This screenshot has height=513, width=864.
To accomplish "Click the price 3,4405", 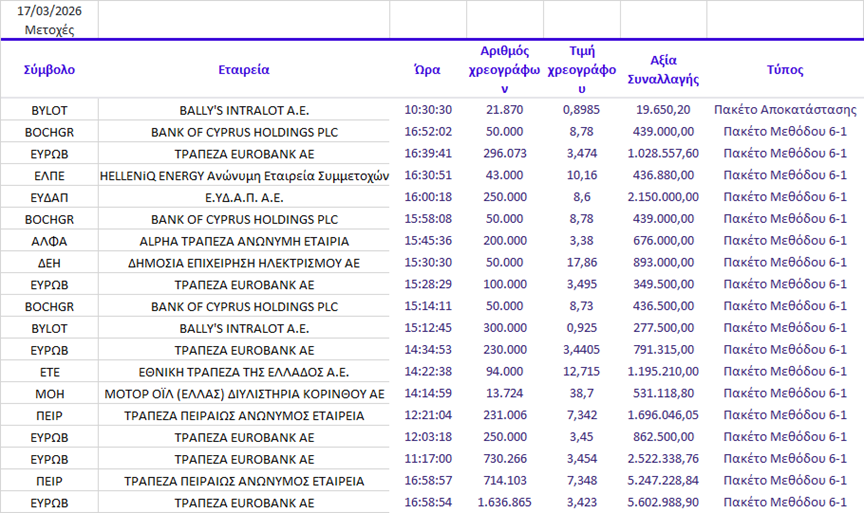I will pyautogui.click(x=581, y=349).
